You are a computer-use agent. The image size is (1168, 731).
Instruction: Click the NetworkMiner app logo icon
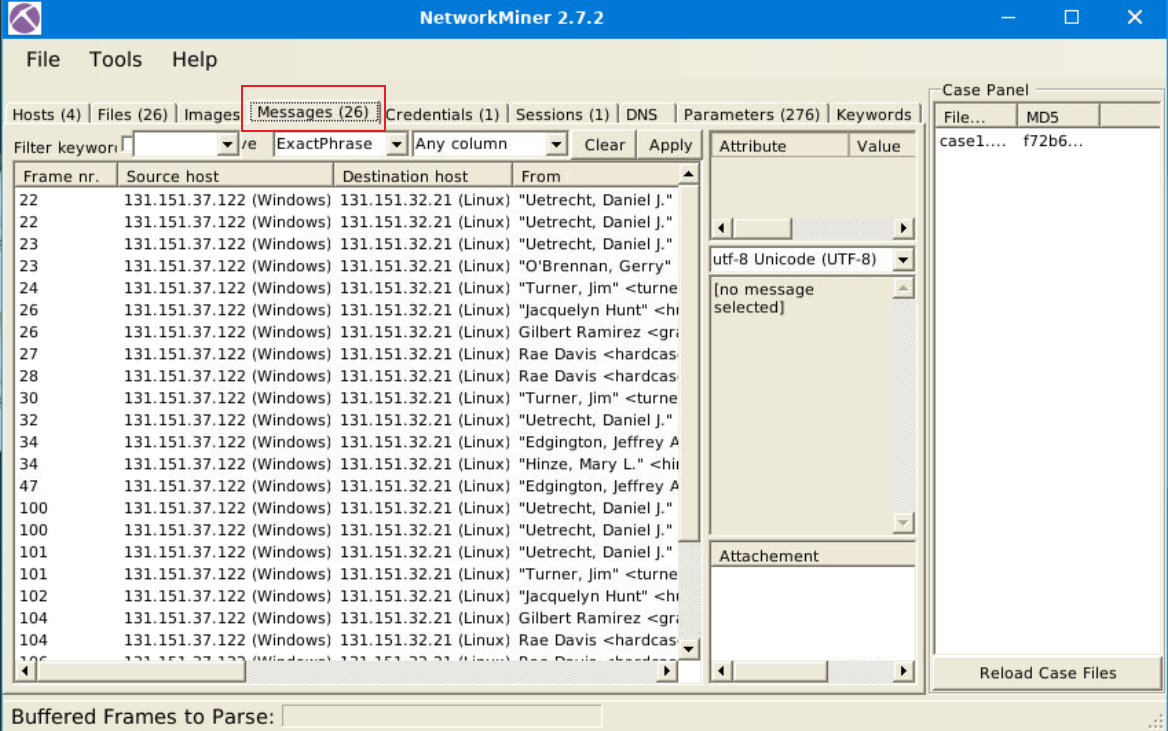[25, 18]
